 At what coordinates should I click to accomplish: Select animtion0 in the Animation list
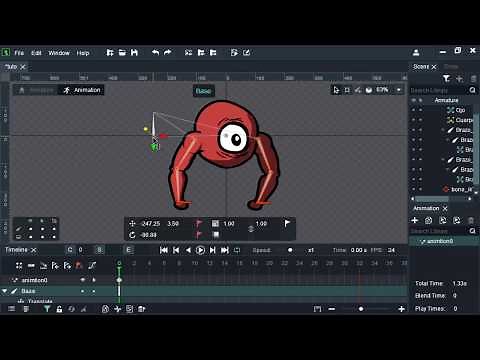point(444,241)
